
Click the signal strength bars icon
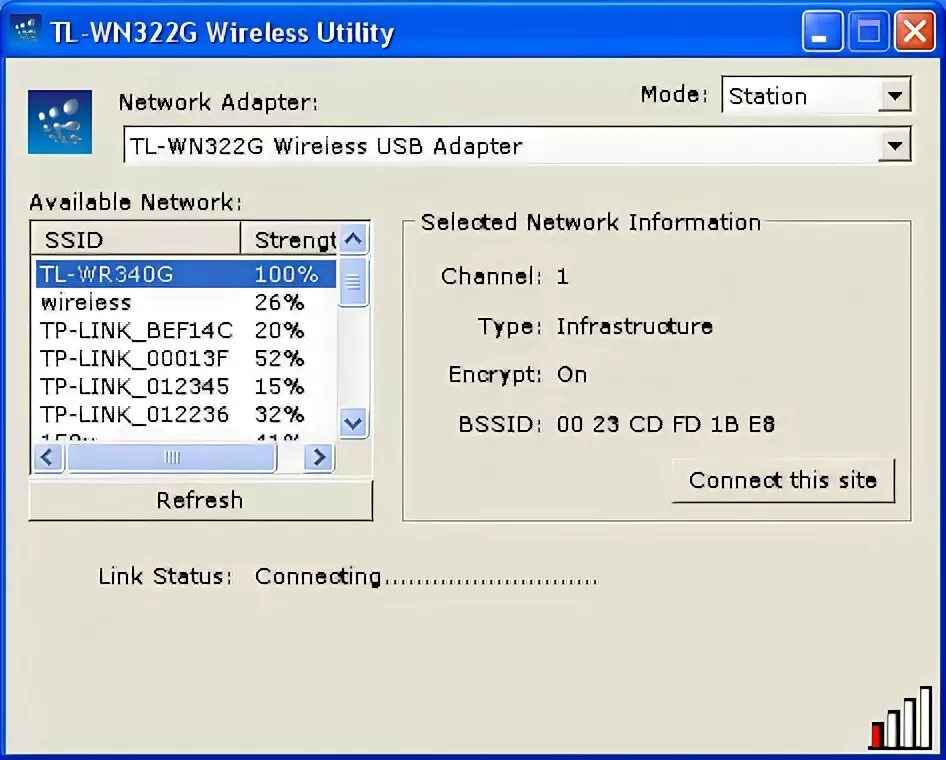pos(901,718)
